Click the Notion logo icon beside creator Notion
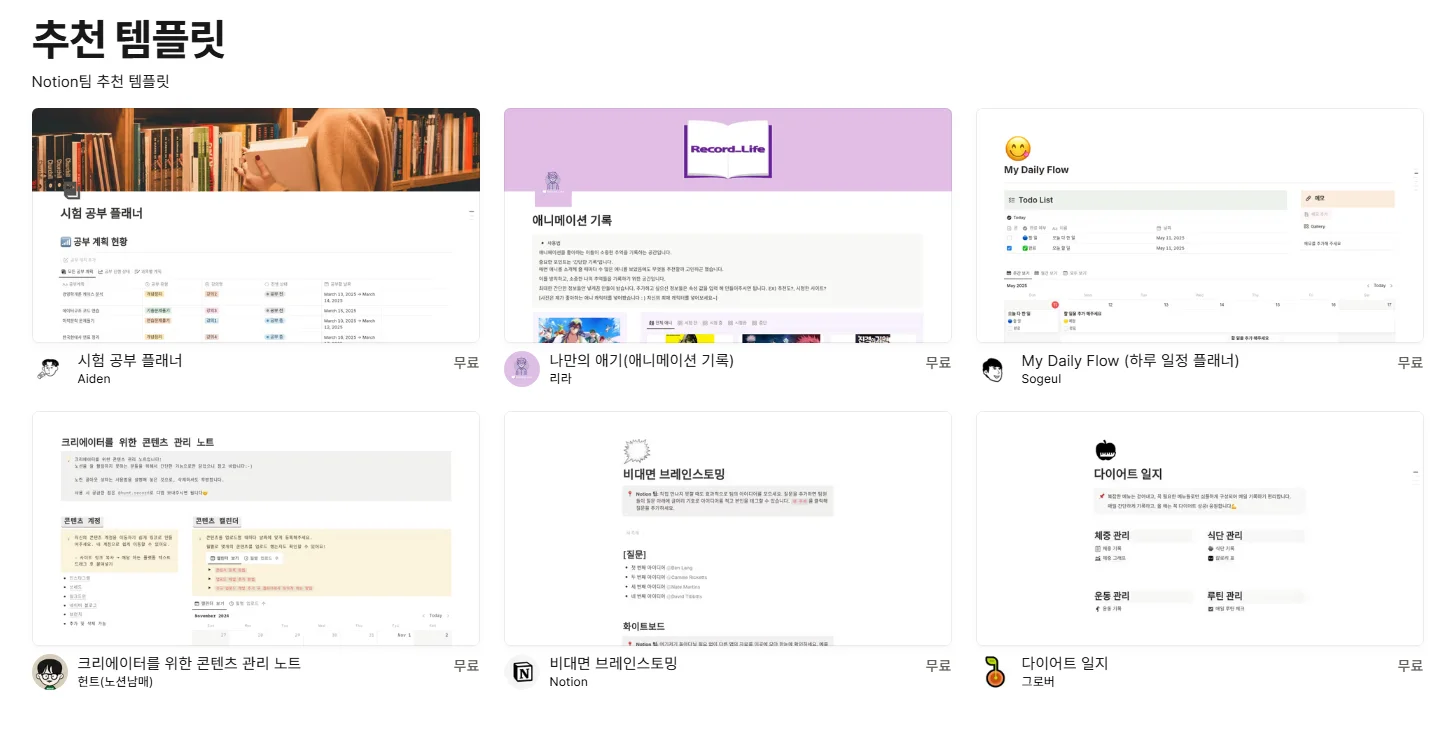 519,671
